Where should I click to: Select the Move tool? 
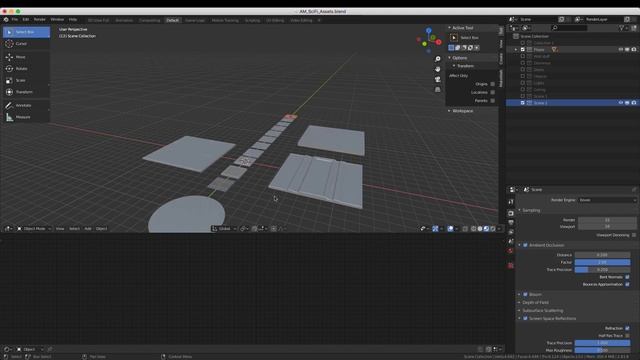26,57
